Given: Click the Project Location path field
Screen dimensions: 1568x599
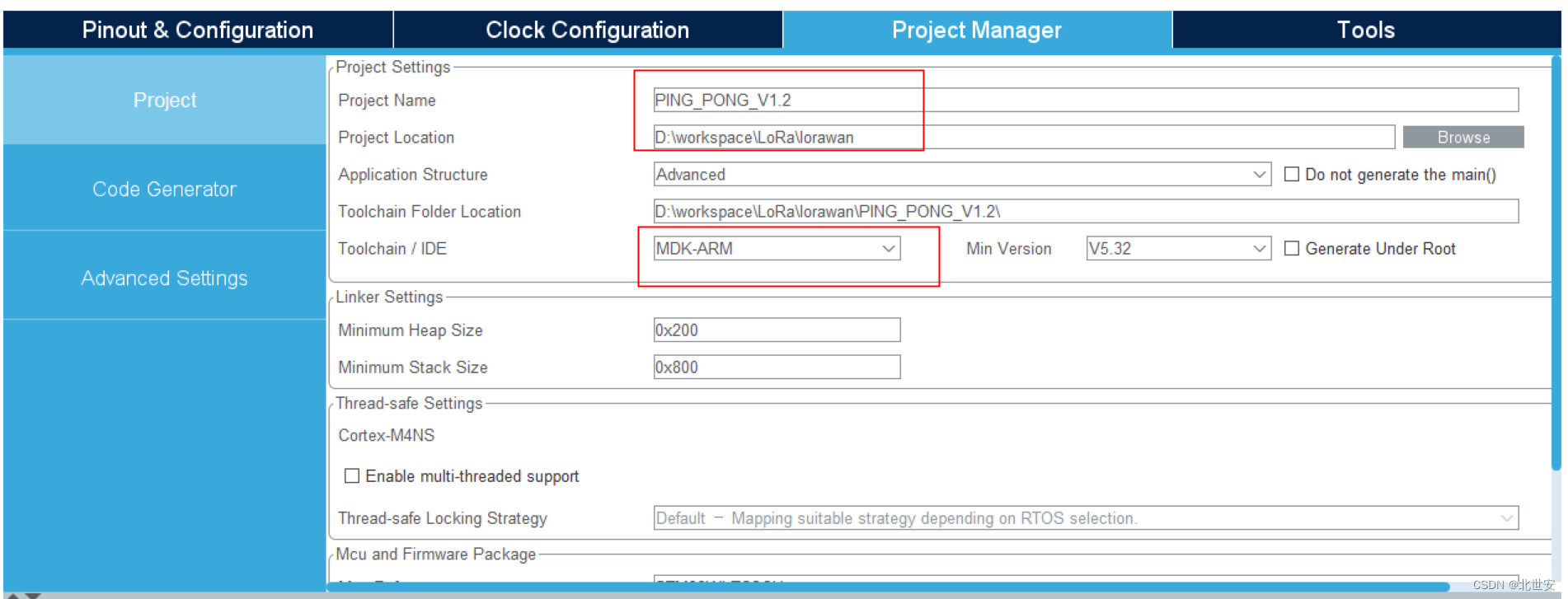Looking at the screenshot, I should 1024,137.
